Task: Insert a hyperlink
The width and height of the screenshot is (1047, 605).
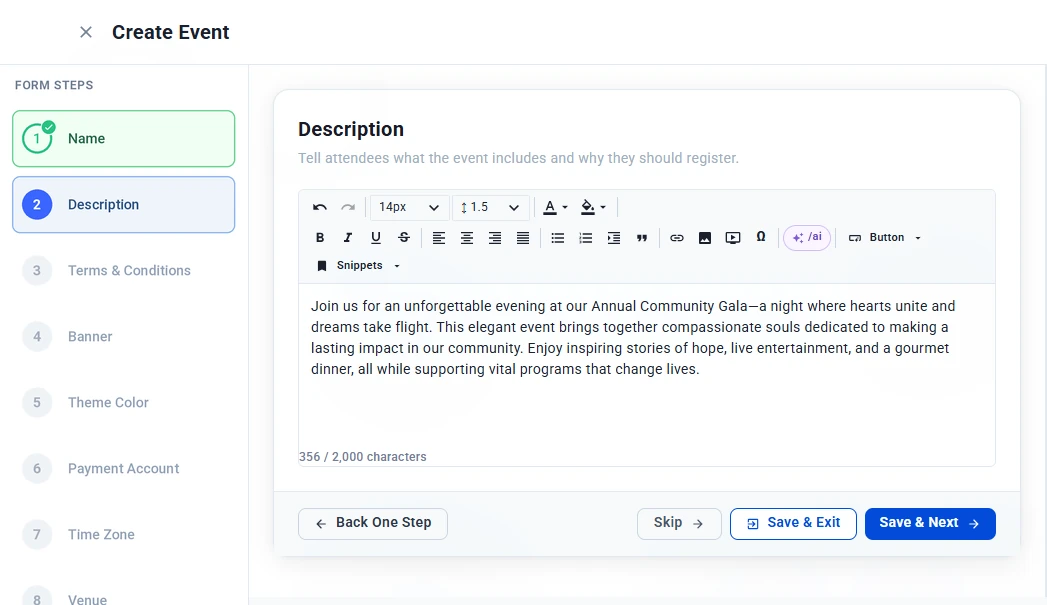Action: click(676, 238)
